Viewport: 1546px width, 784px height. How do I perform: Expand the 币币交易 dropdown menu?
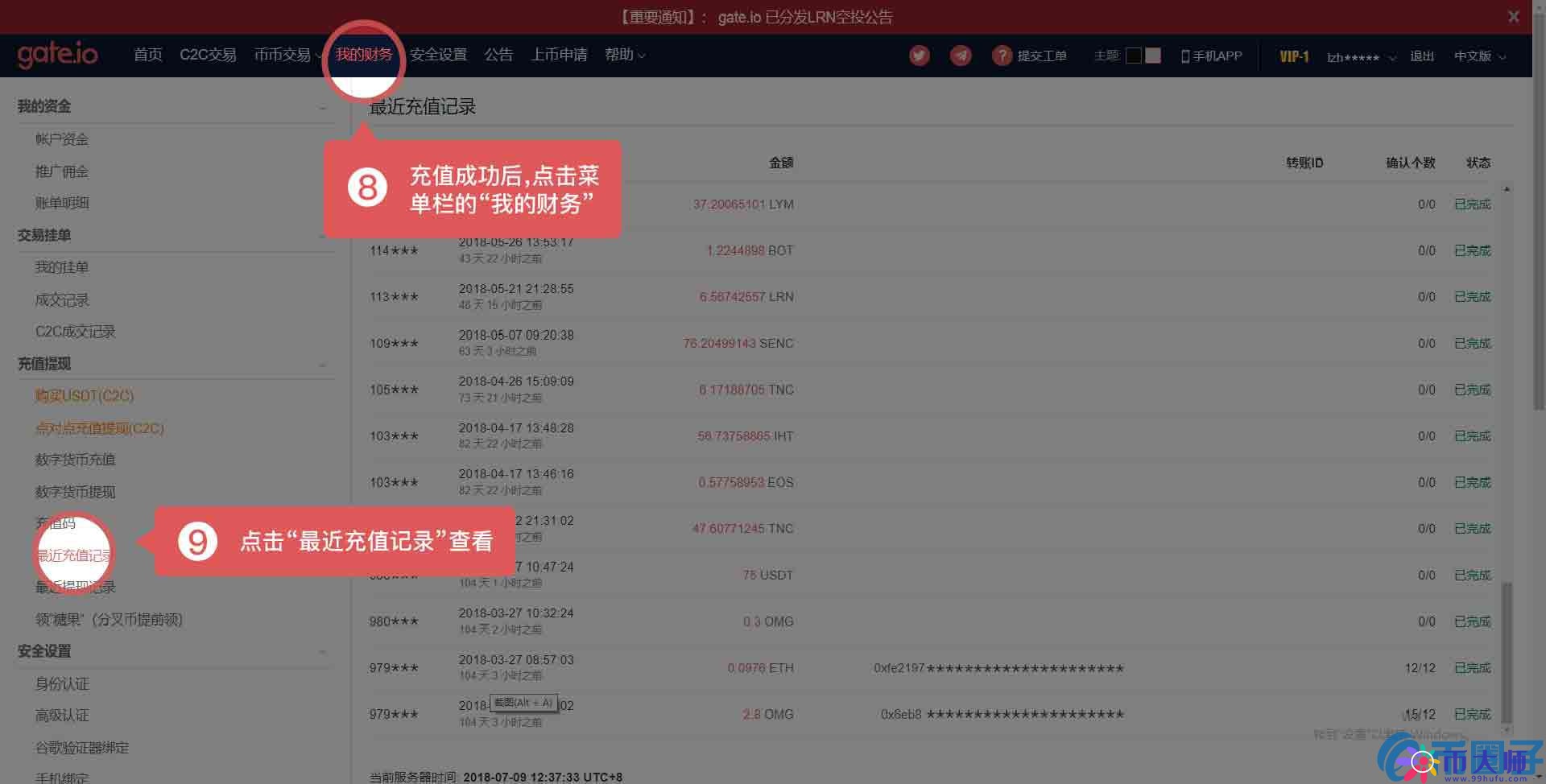(x=287, y=55)
